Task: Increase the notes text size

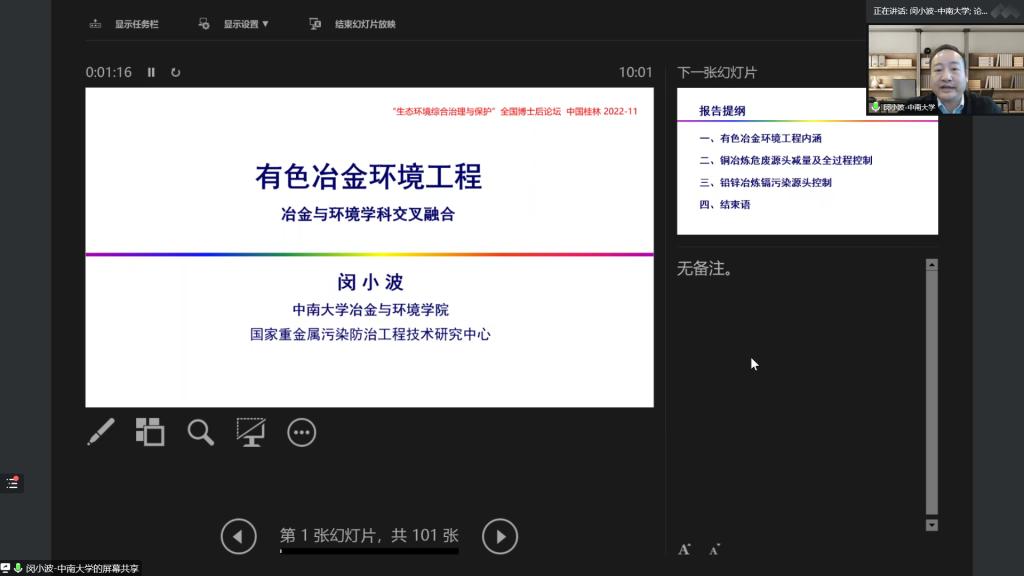Action: click(685, 549)
